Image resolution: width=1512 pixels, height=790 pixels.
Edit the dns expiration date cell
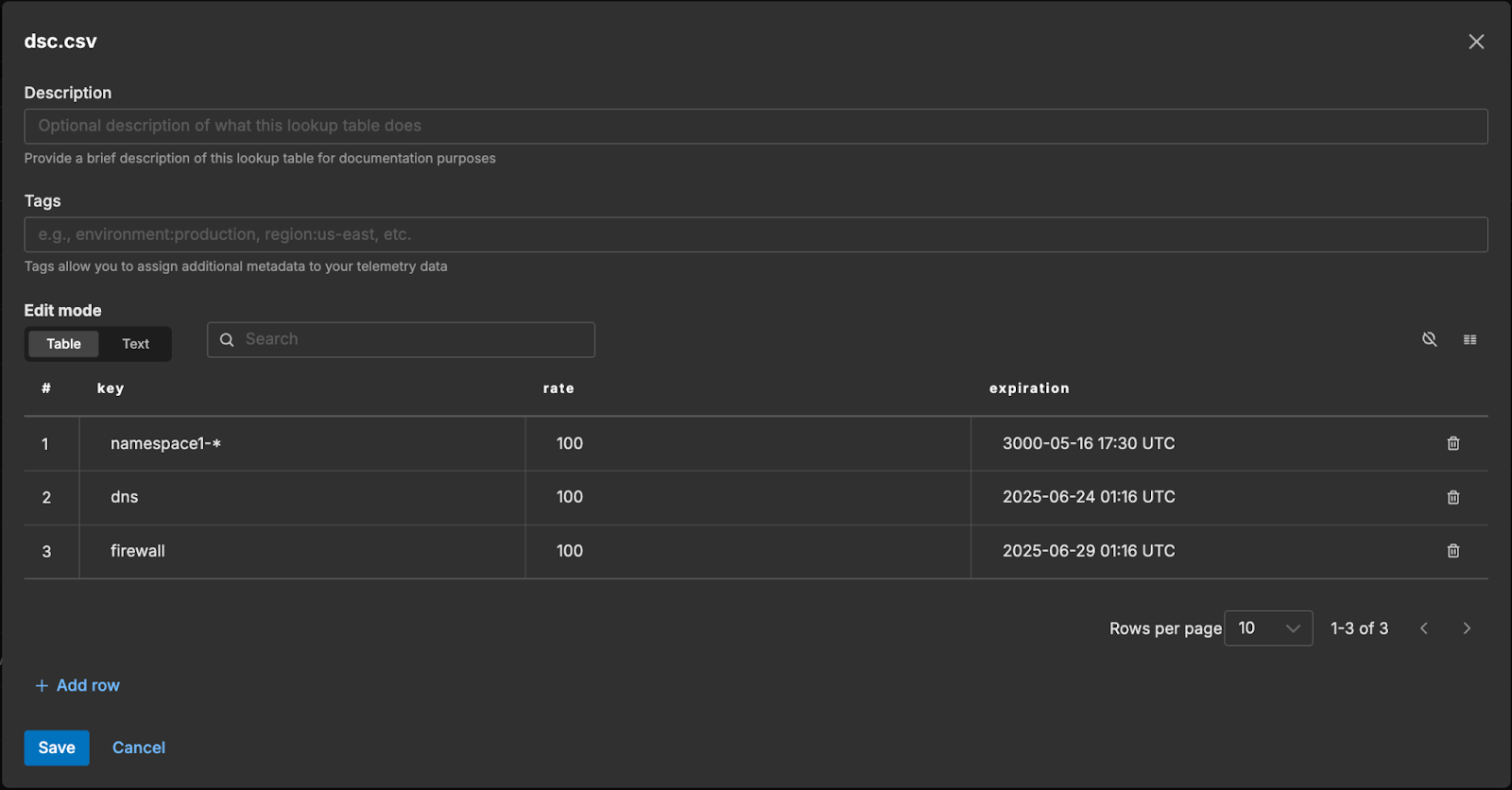[x=1088, y=497]
